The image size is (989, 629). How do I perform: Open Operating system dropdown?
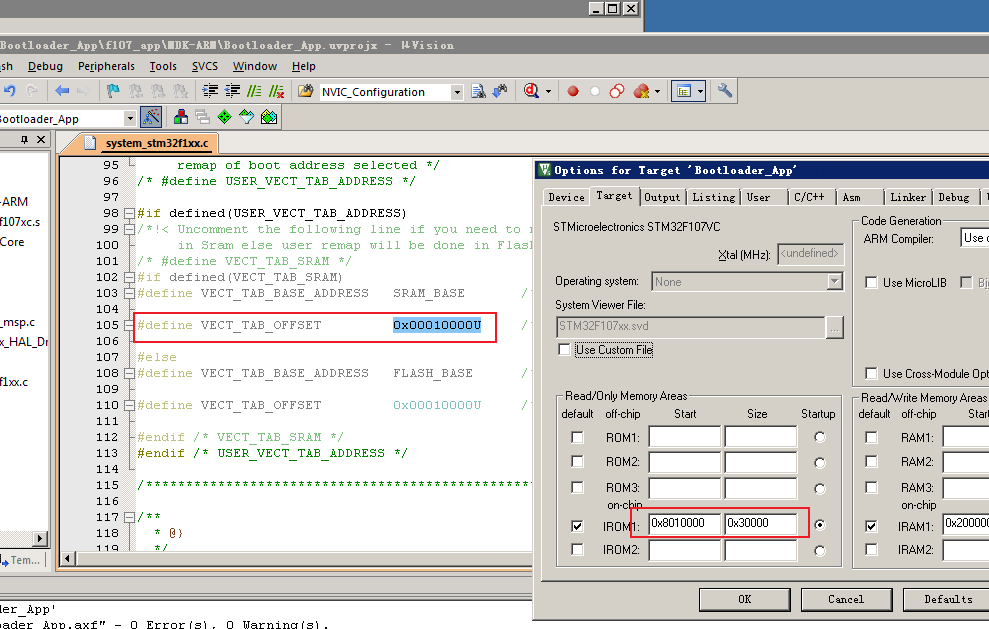(834, 281)
